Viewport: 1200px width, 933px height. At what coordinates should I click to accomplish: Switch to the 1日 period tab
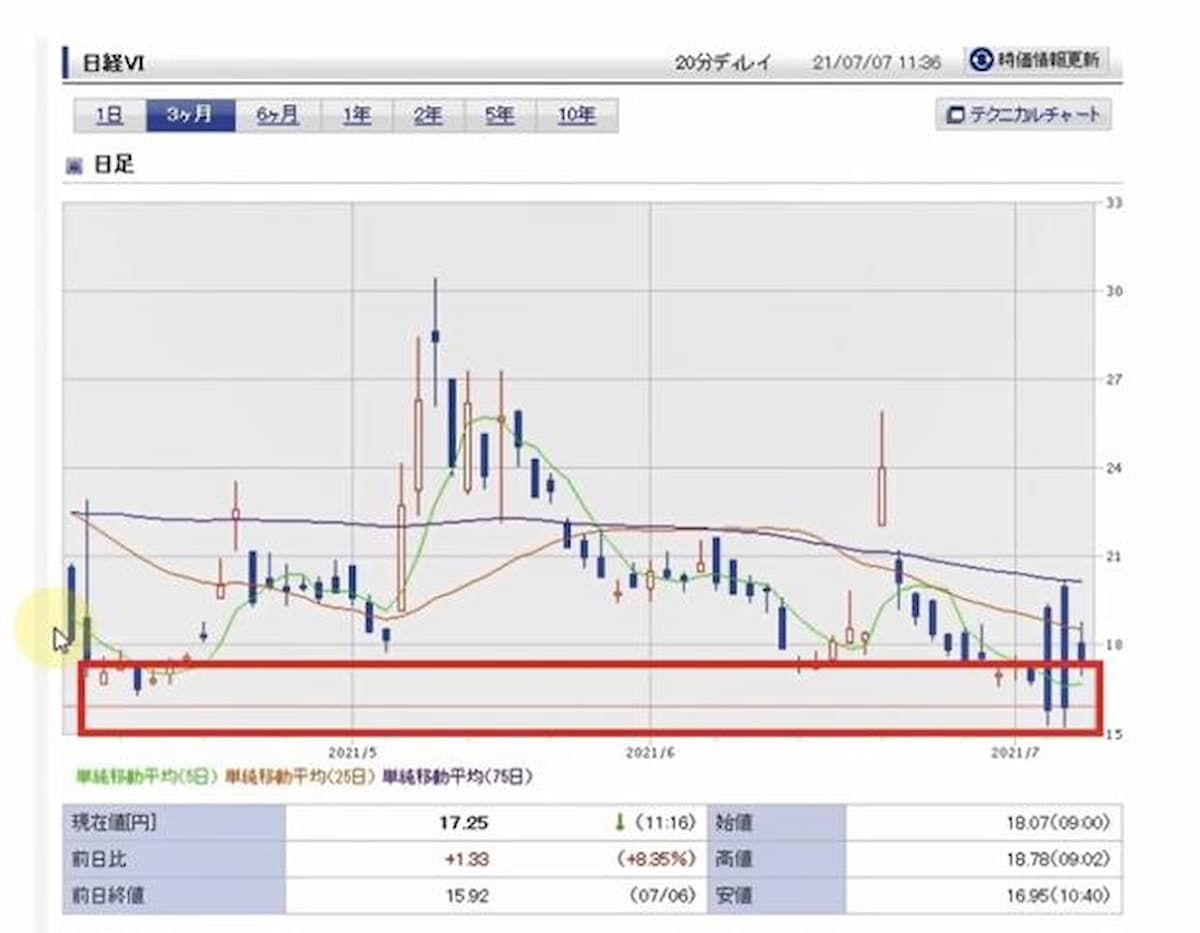coord(109,116)
